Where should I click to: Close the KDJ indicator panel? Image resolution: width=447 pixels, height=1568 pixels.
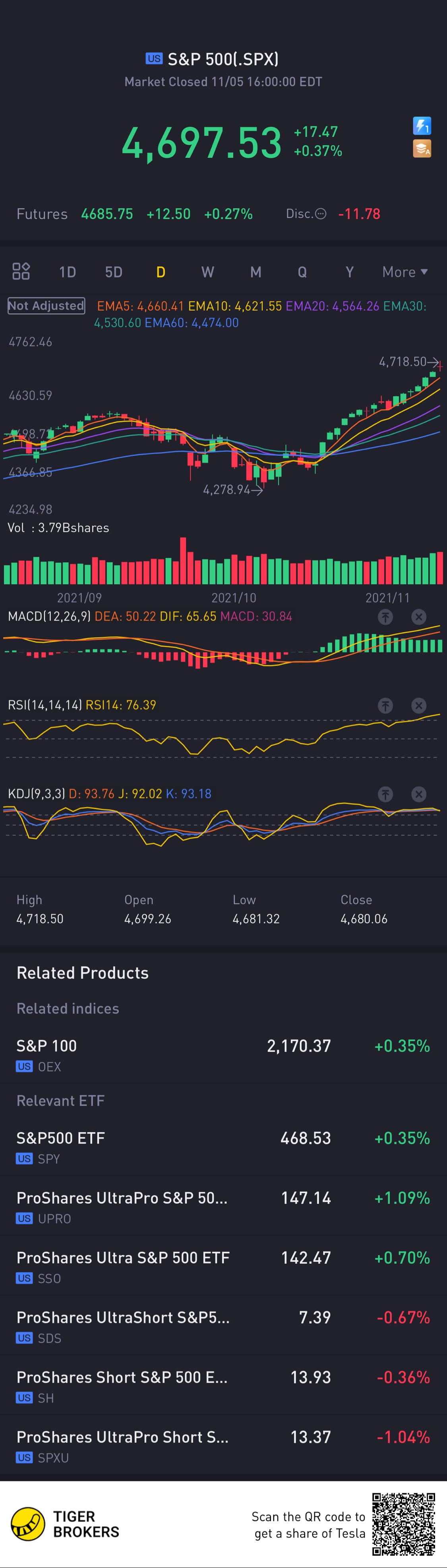pyautogui.click(x=418, y=794)
